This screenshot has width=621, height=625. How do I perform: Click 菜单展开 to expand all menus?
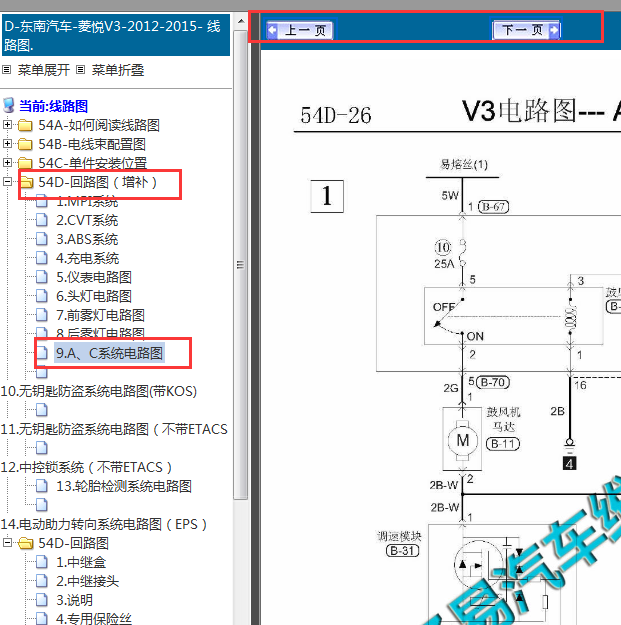click(x=43, y=70)
